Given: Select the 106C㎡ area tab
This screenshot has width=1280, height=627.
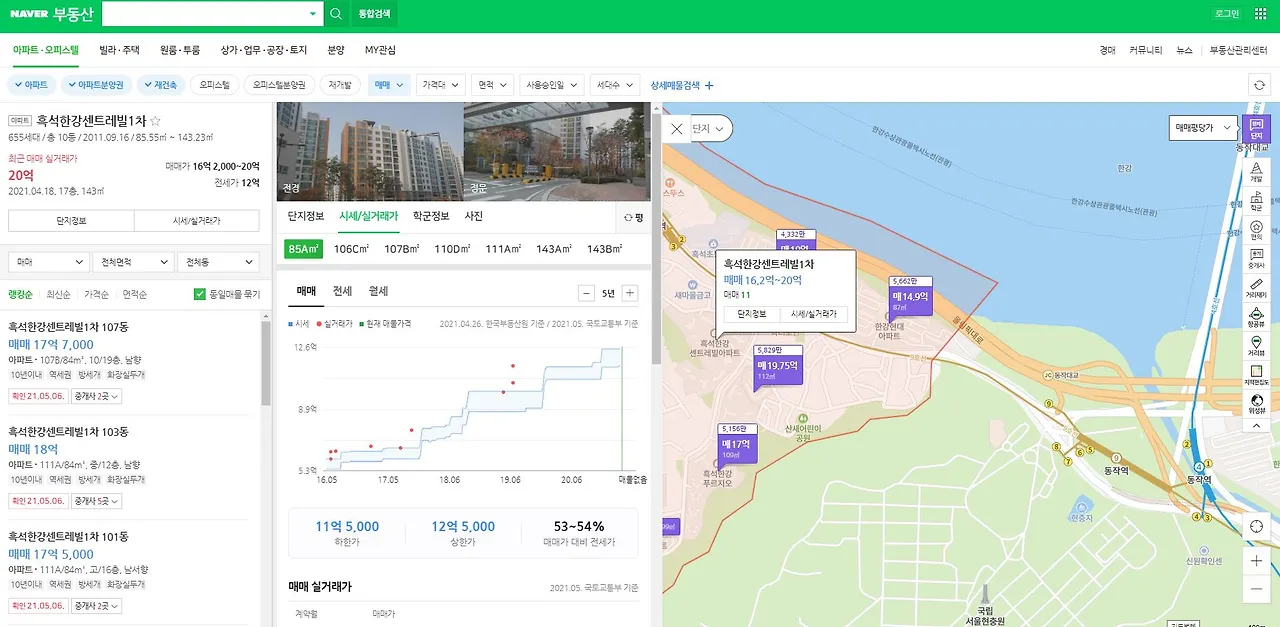Looking at the screenshot, I should [x=351, y=249].
